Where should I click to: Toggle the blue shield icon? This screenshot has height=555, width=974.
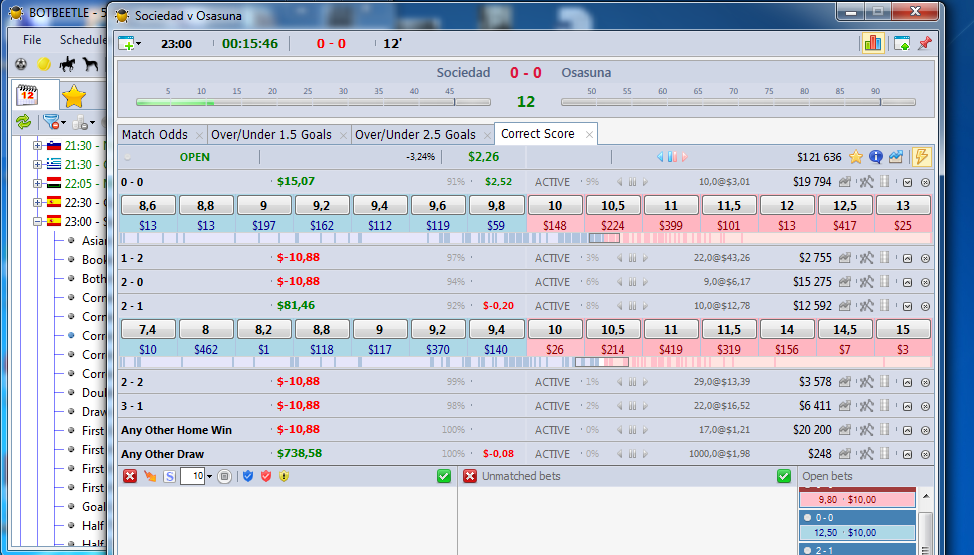tap(248, 477)
